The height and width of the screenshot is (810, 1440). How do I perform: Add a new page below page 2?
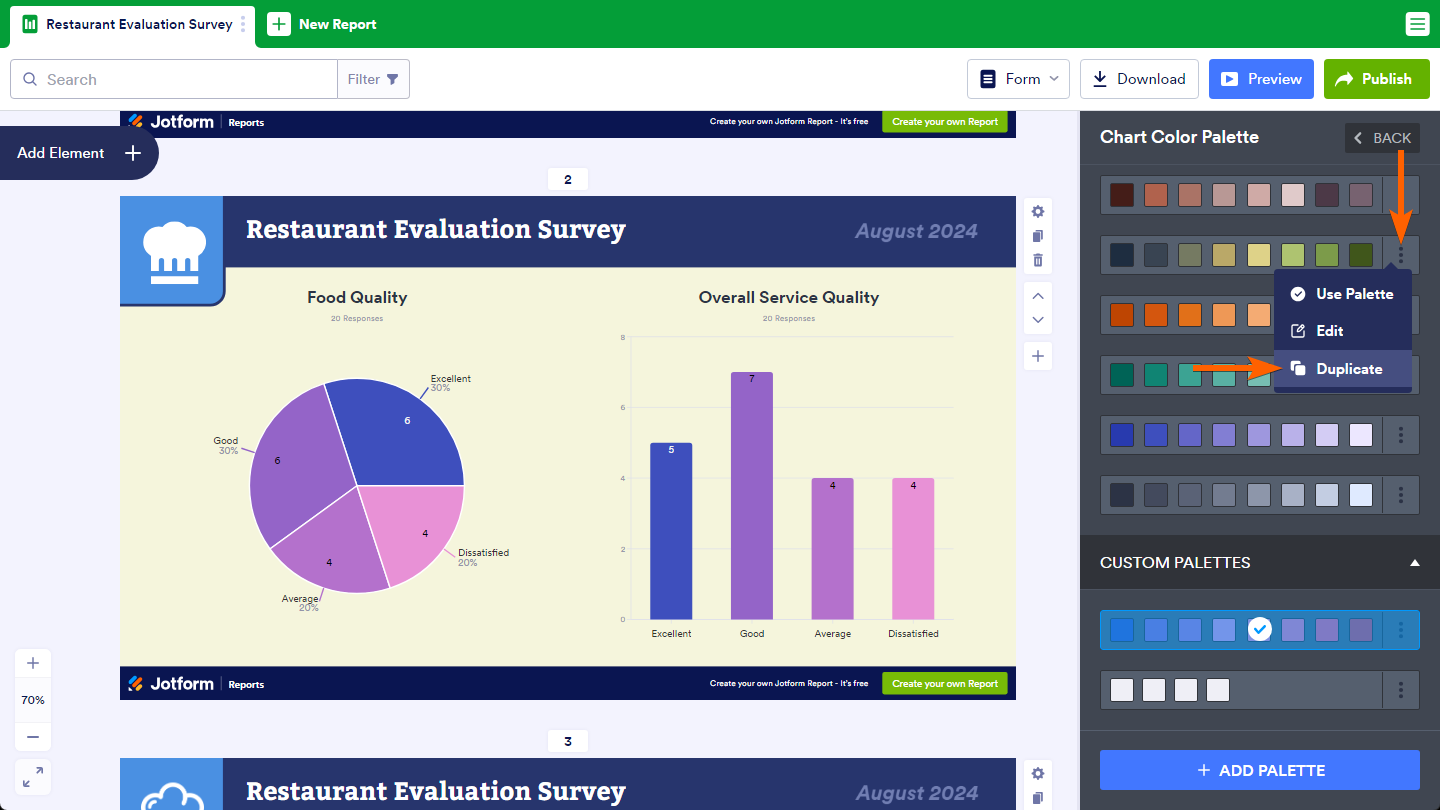[x=1038, y=356]
